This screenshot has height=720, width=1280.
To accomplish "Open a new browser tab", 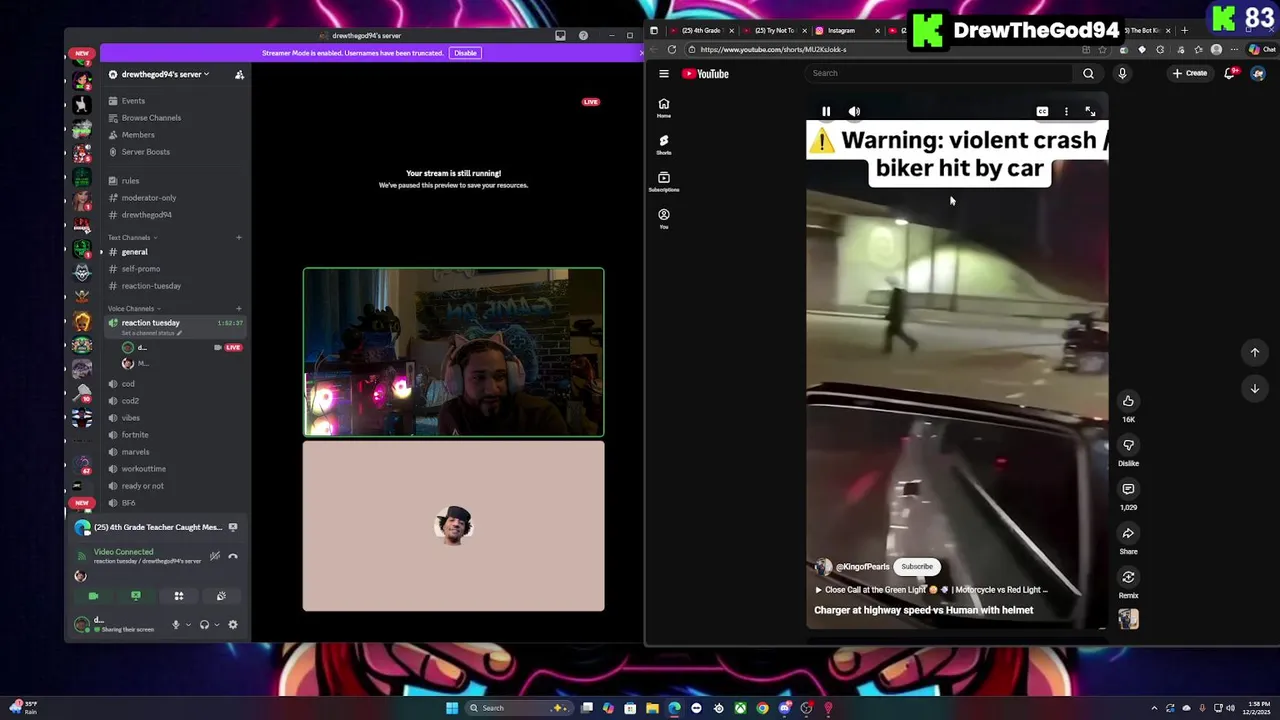I will (1184, 30).
